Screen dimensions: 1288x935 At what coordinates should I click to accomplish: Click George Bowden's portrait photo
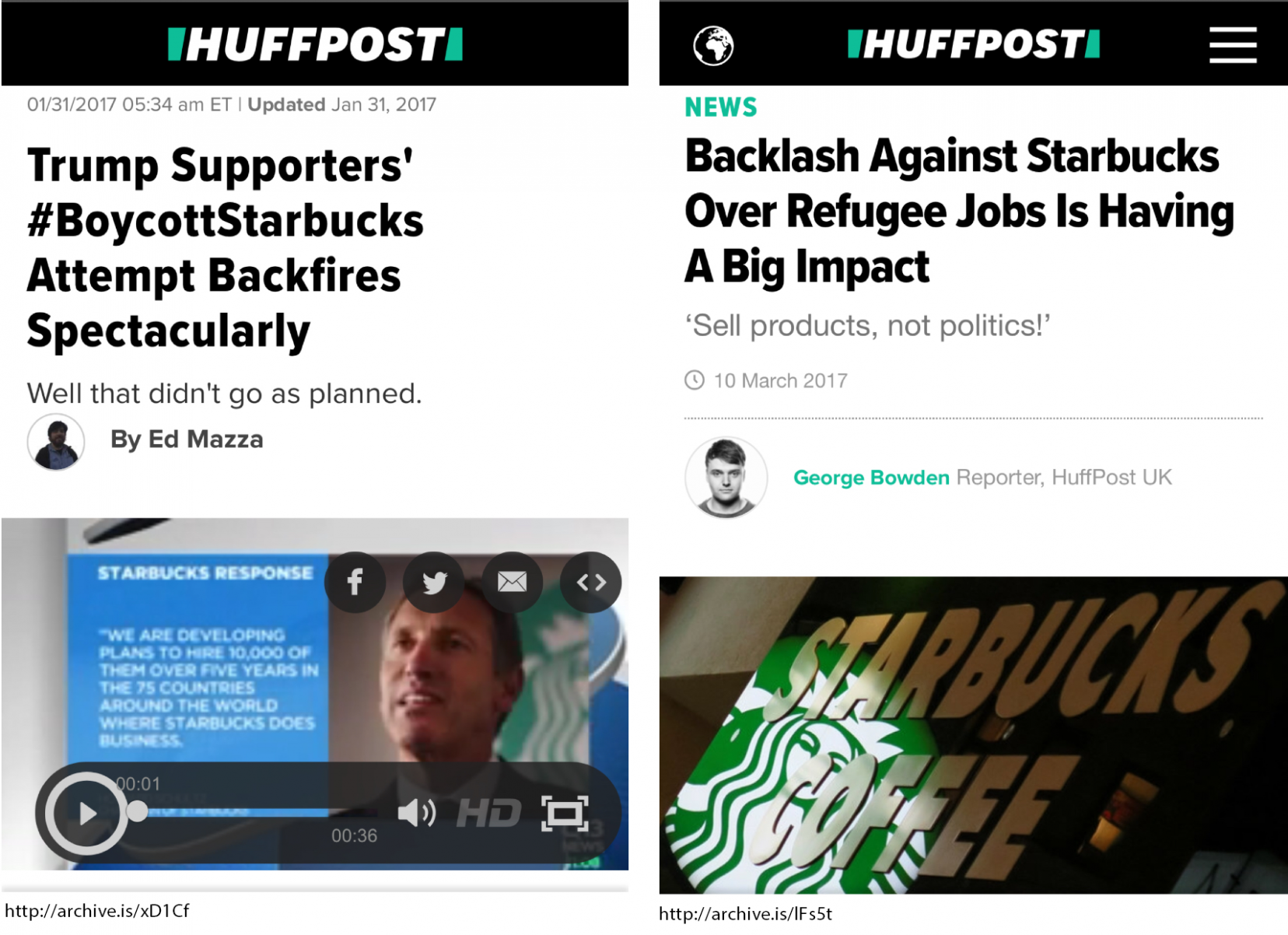[x=726, y=477]
